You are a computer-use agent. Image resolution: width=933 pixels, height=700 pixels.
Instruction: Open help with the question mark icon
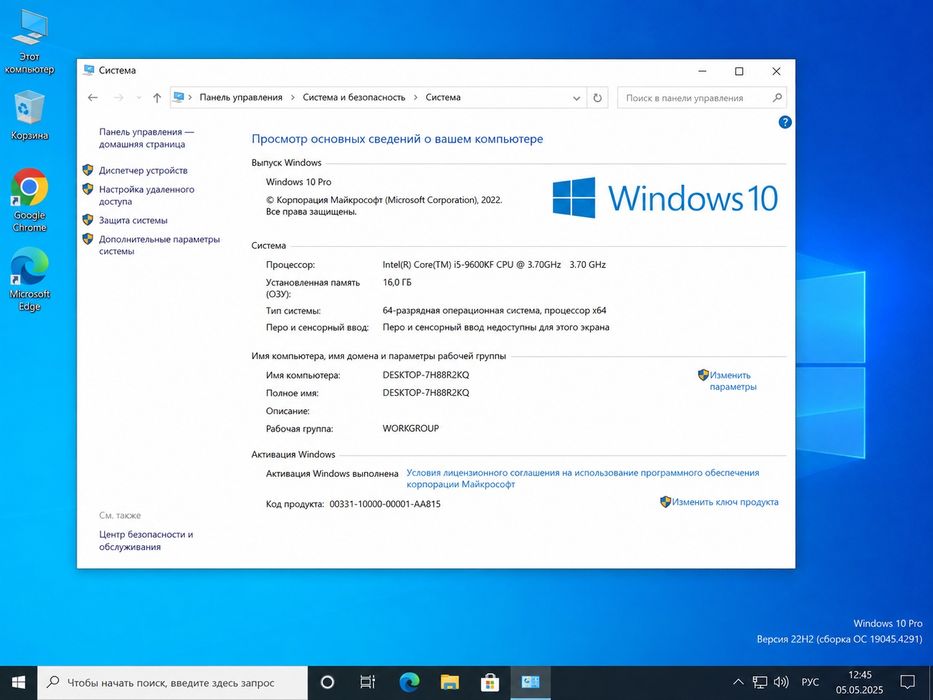coord(785,122)
